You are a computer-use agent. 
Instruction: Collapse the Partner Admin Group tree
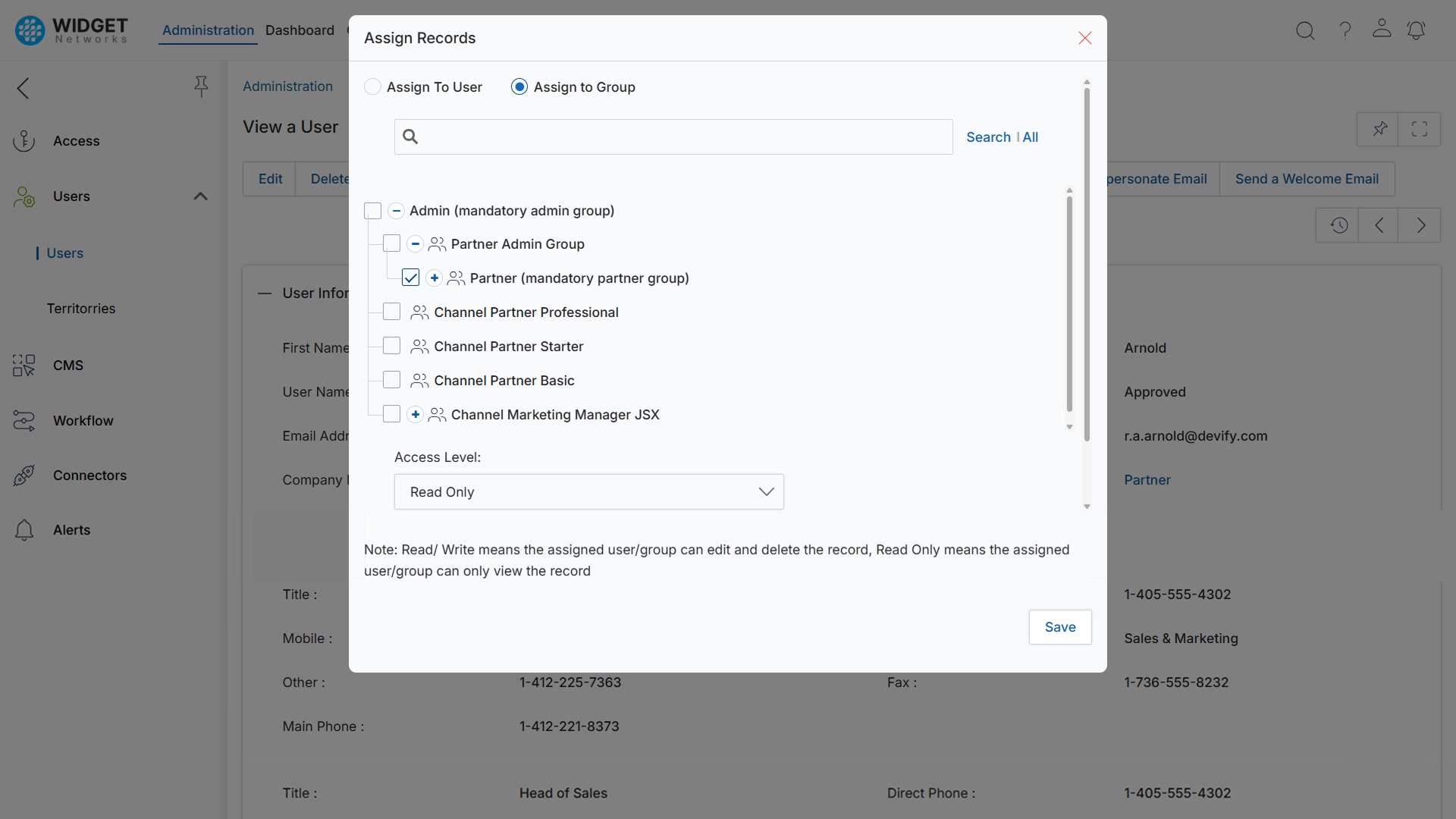coord(415,243)
